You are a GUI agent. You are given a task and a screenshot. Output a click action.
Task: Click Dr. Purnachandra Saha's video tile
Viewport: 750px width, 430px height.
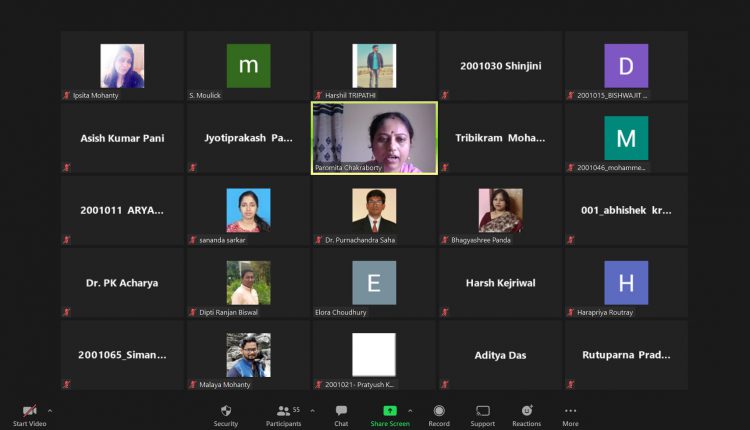(x=374, y=211)
